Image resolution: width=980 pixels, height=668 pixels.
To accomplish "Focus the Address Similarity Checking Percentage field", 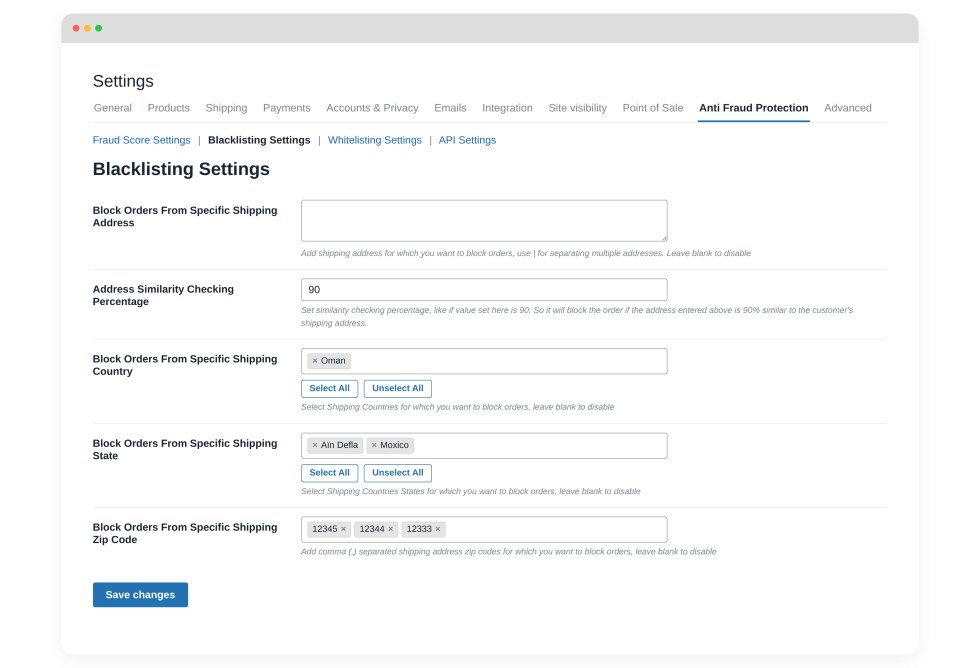I will click(484, 290).
